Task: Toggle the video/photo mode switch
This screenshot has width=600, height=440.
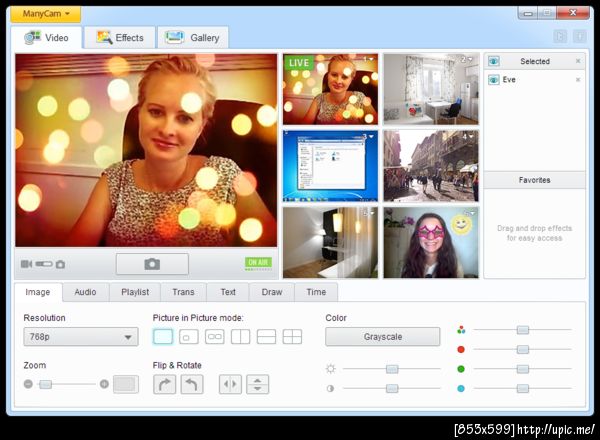Action: 44,264
